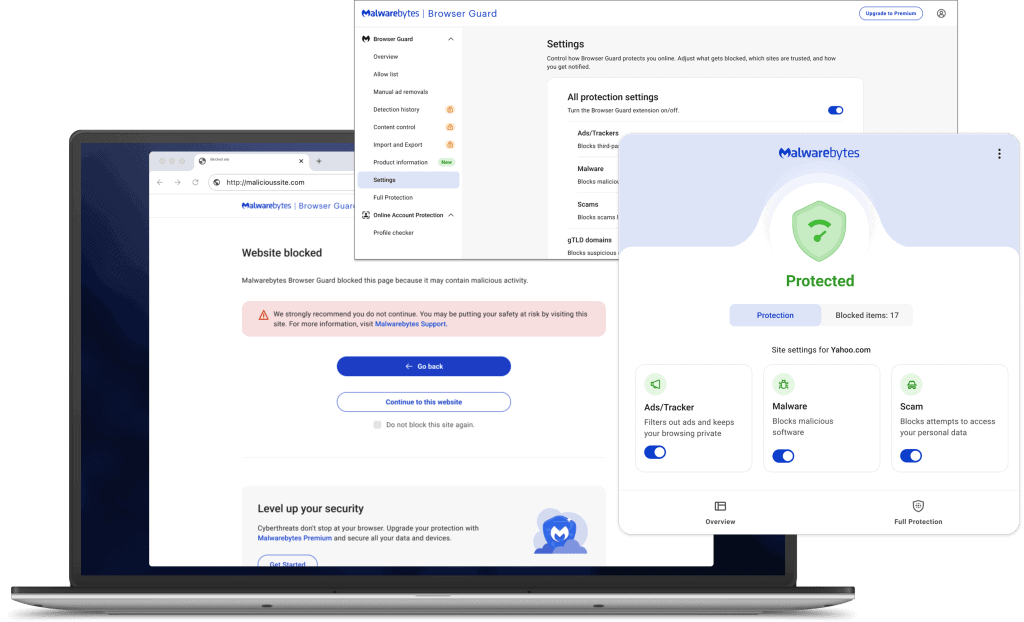The width and height of the screenshot is (1024, 622).
Task: Open a new browser tab with plus icon
Action: (319, 161)
